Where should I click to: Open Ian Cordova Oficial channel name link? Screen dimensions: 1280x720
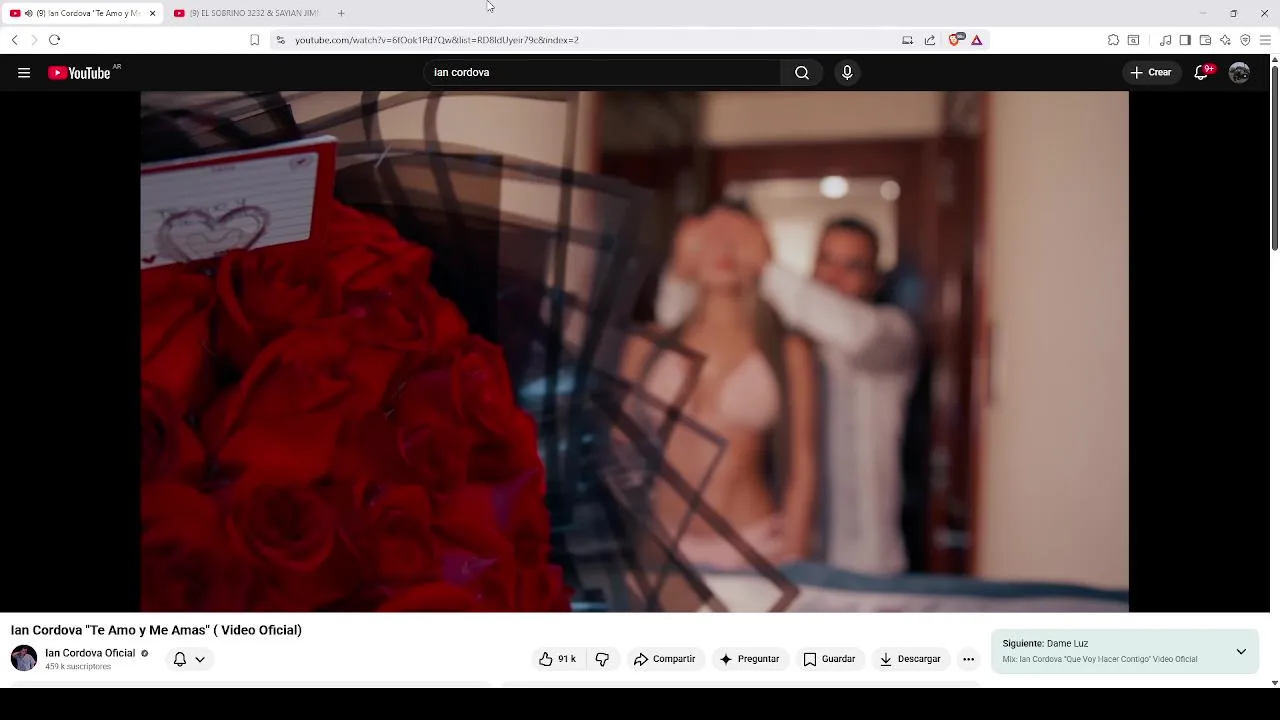click(x=90, y=653)
